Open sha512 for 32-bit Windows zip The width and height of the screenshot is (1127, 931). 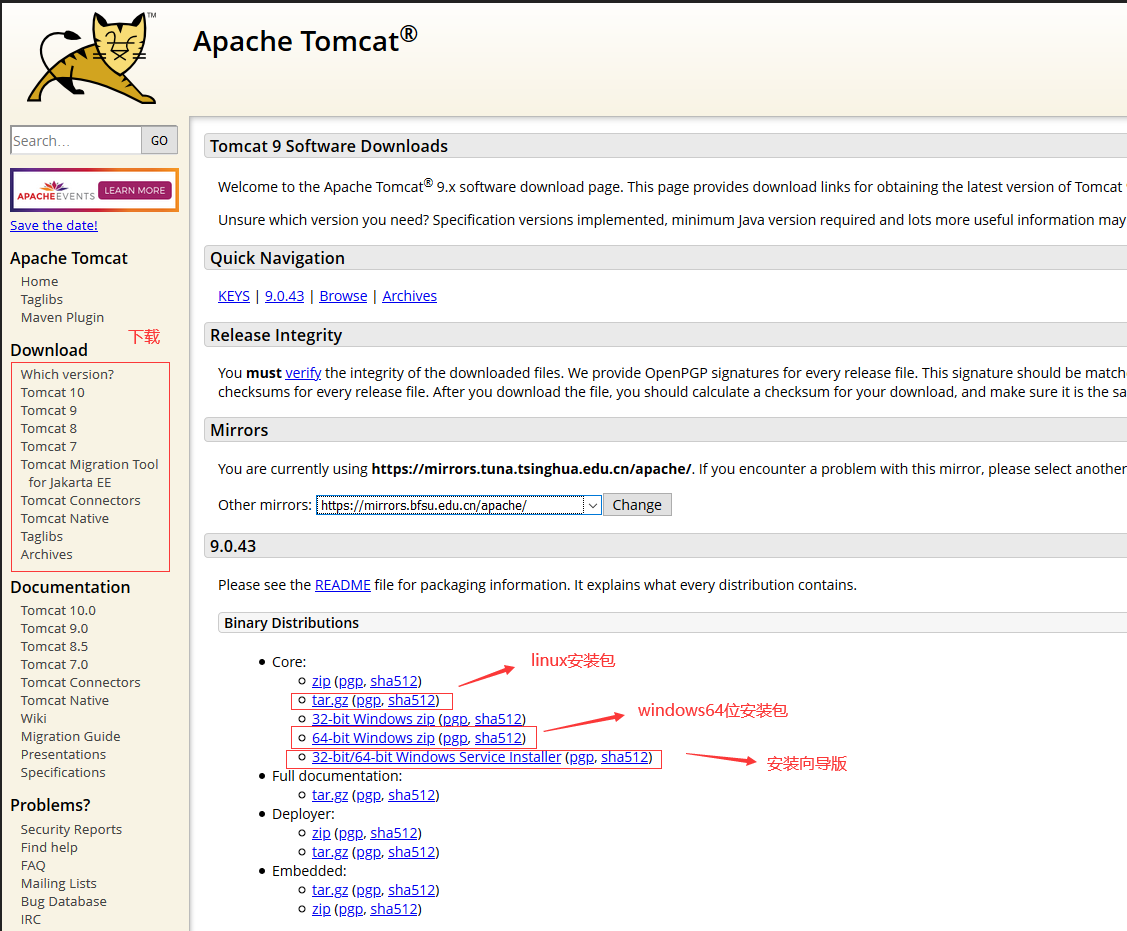pyautogui.click(x=498, y=718)
